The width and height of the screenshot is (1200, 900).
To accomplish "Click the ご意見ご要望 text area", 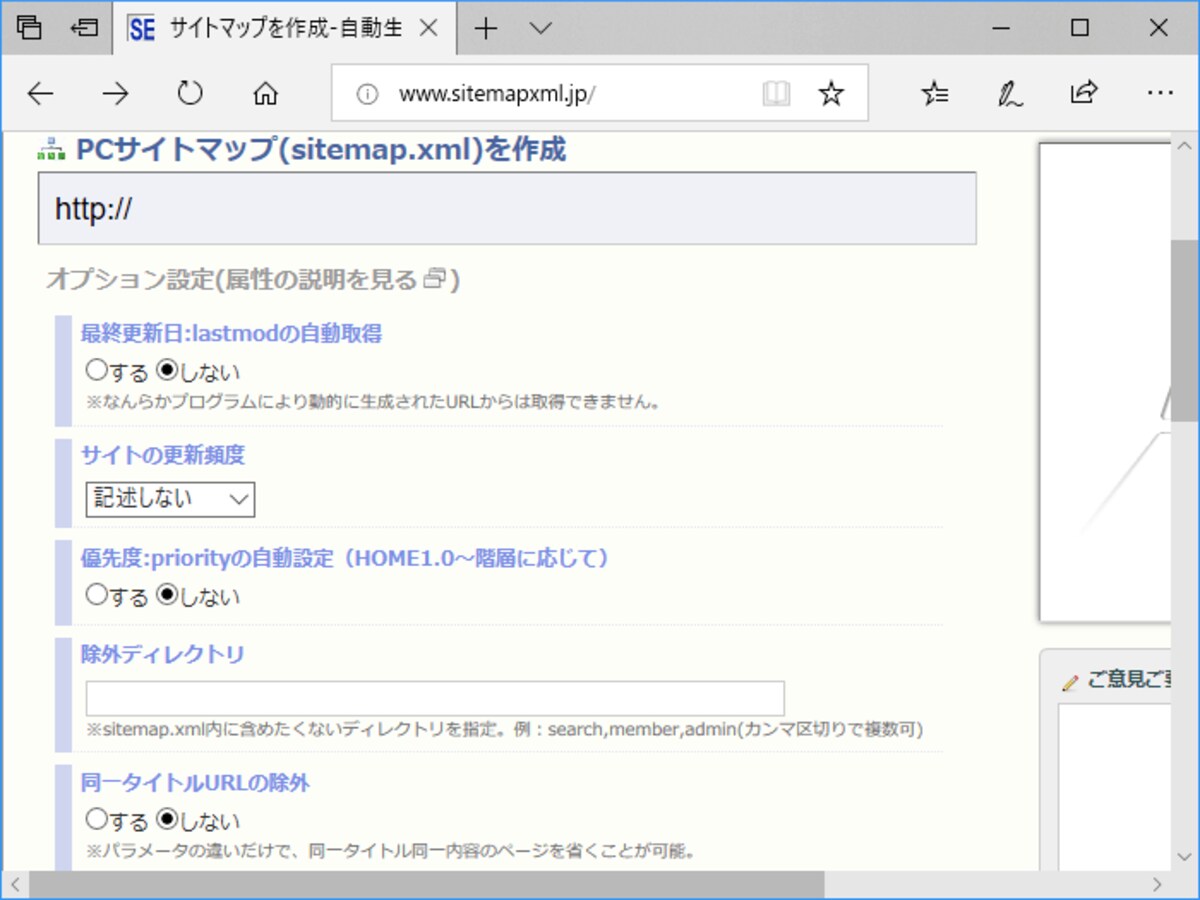I will click(x=1114, y=787).
